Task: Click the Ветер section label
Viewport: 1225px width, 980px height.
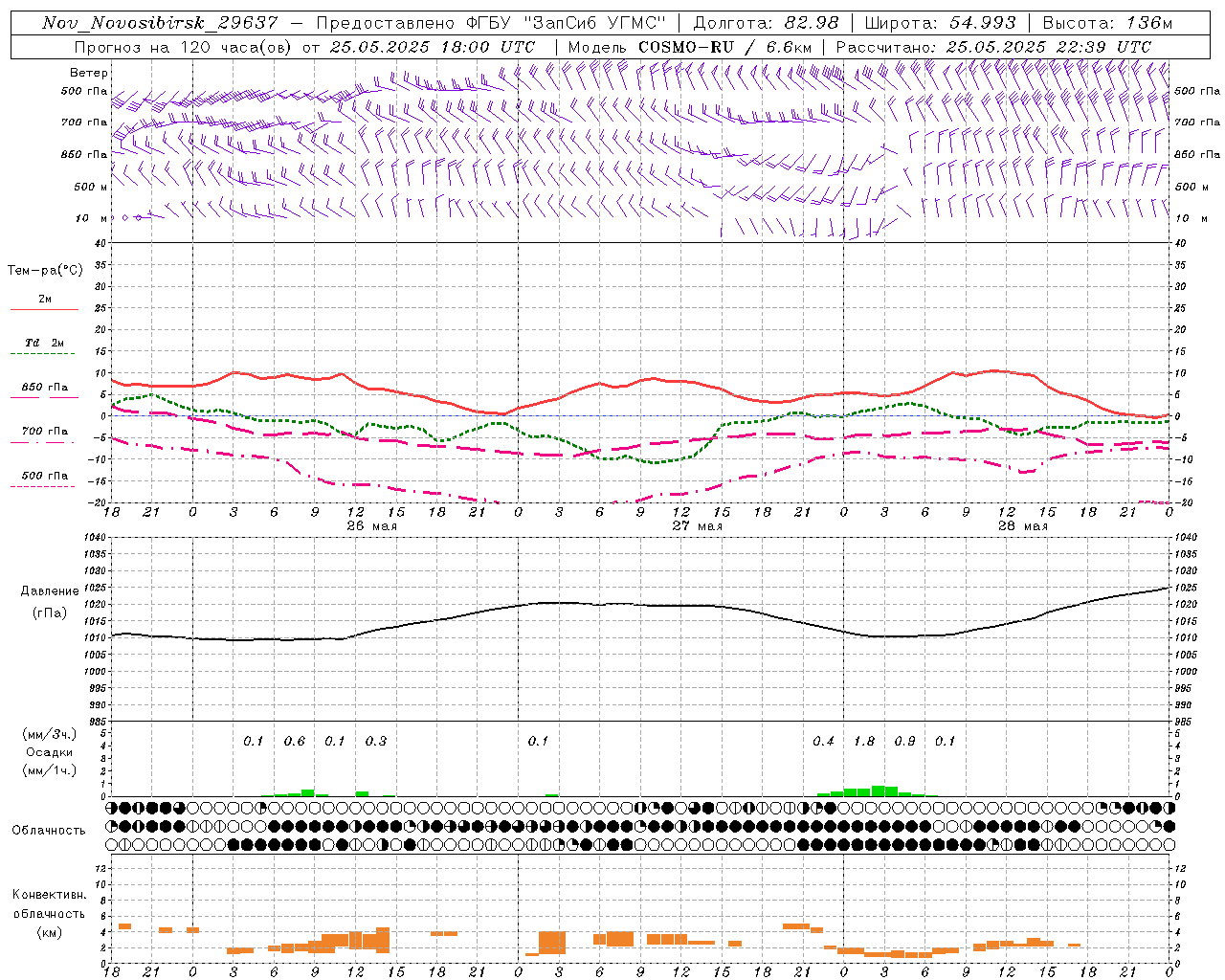Action: (x=89, y=73)
